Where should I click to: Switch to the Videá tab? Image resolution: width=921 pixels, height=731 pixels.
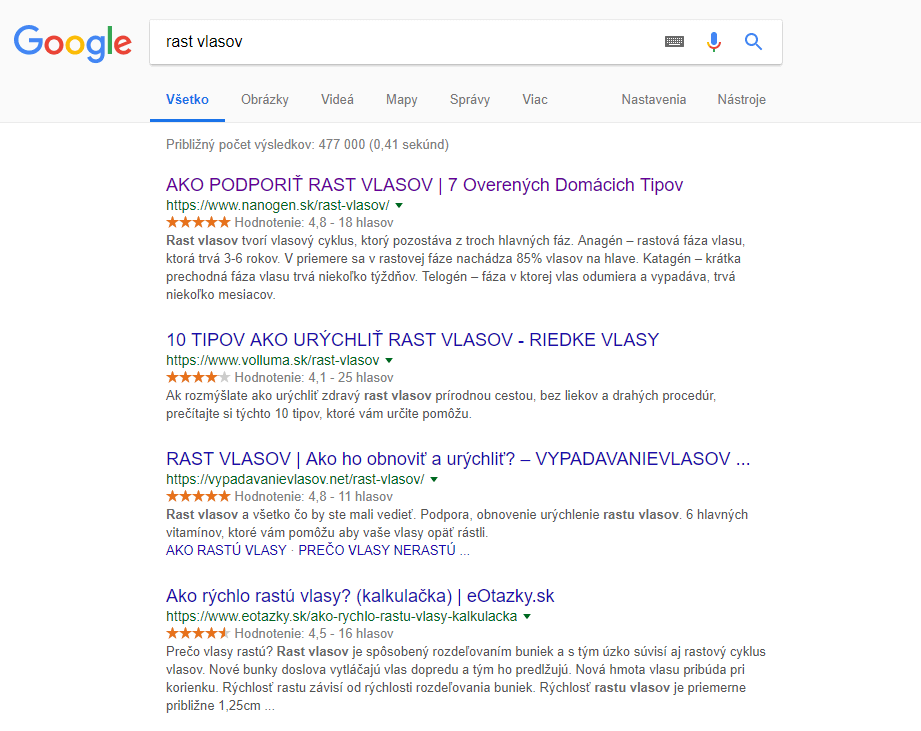(x=337, y=100)
